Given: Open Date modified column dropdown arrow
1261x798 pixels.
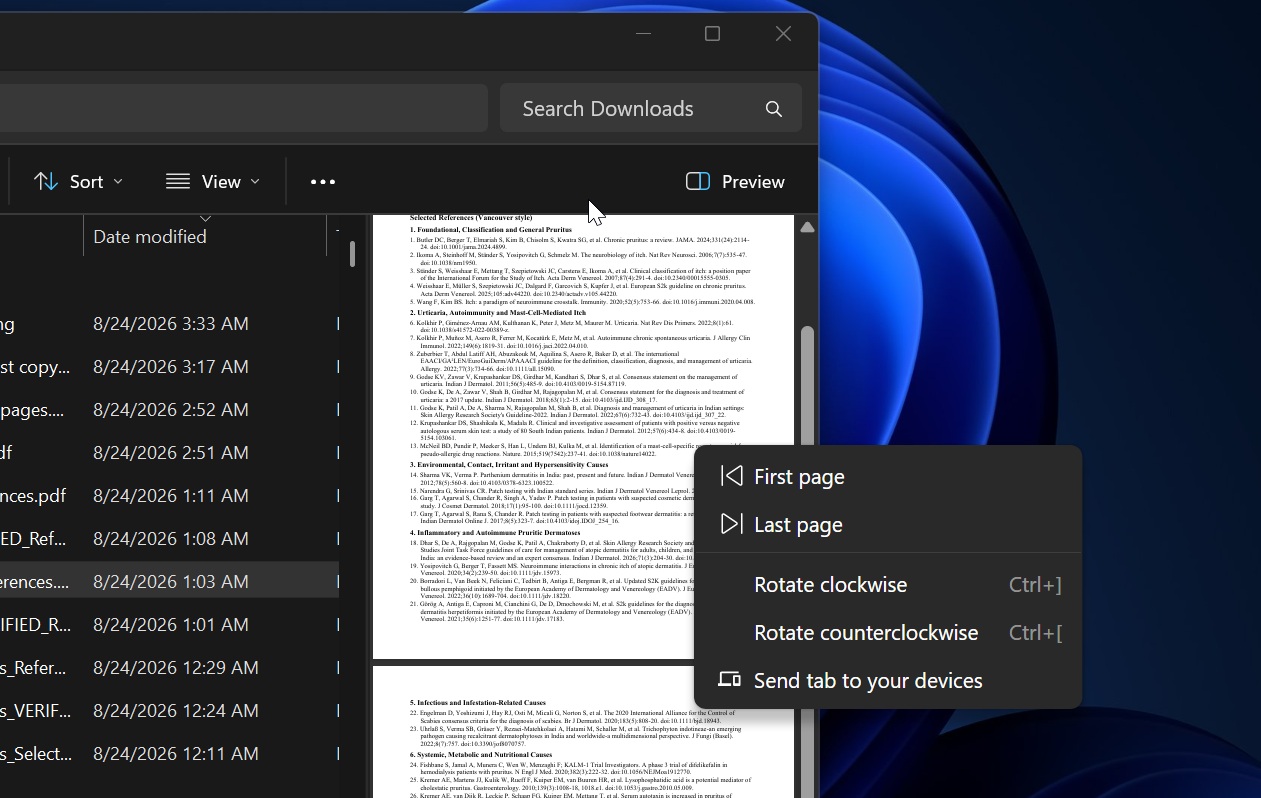Looking at the screenshot, I should (205, 218).
